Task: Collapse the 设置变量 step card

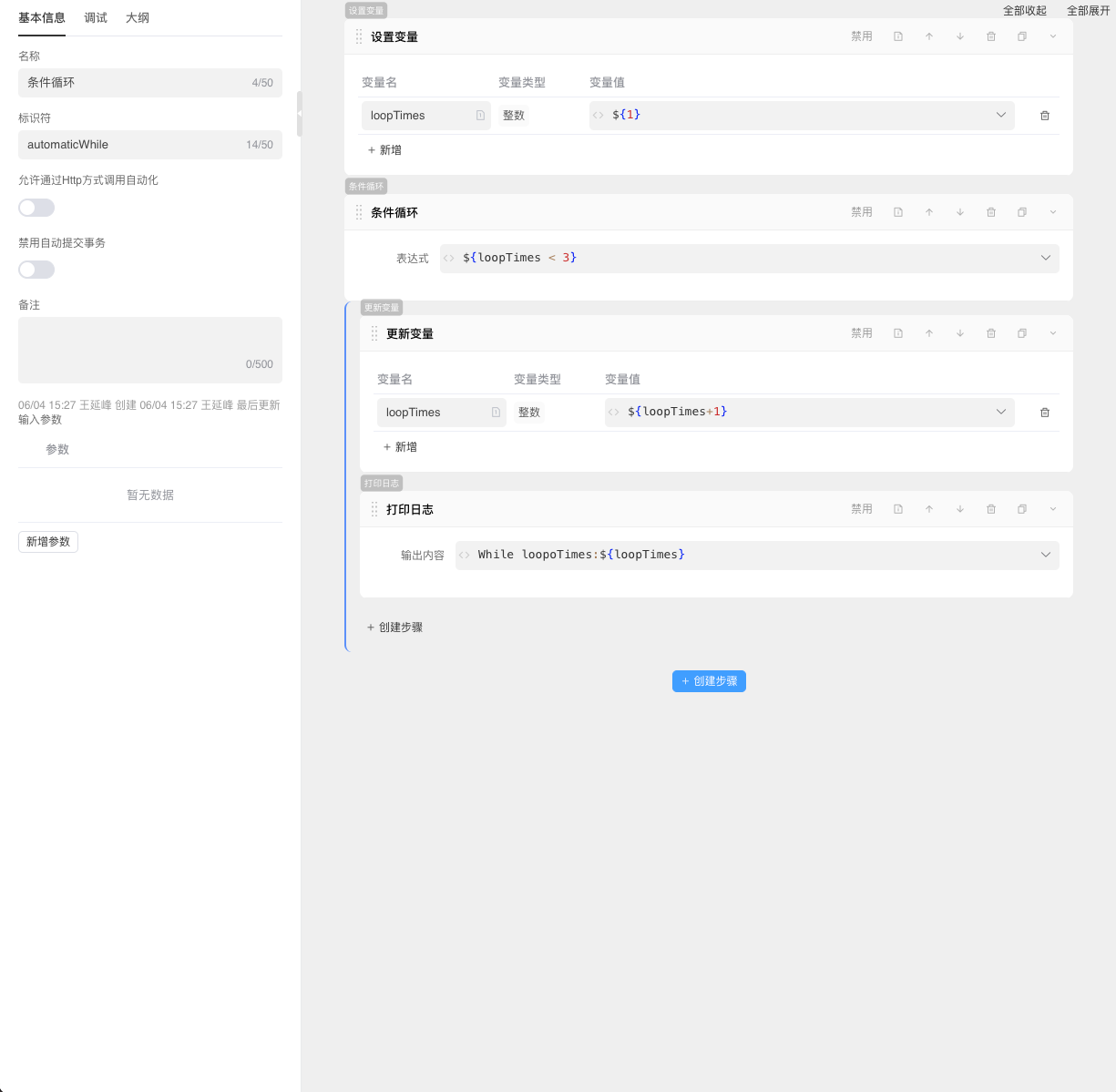Action: (1053, 36)
